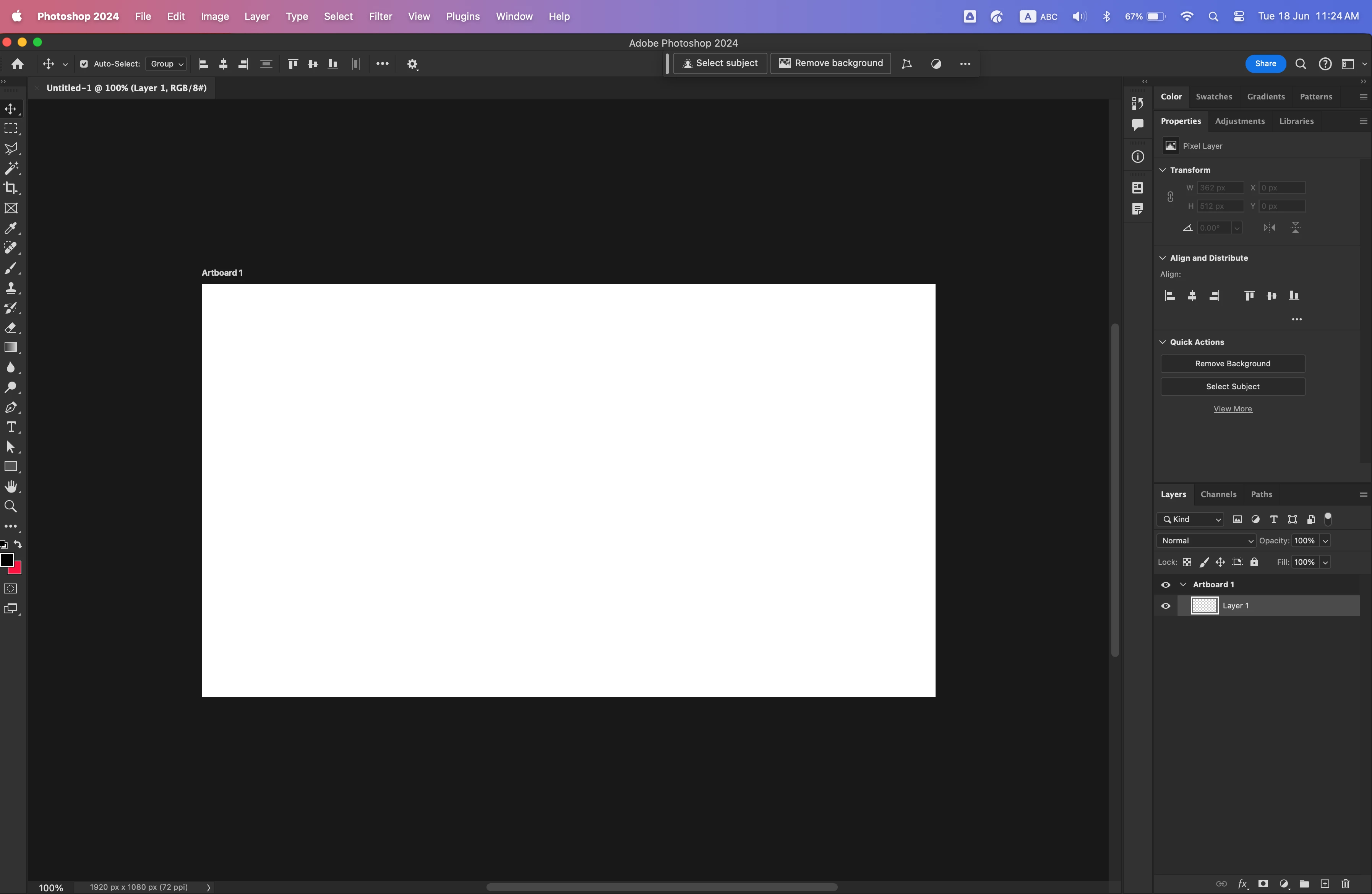Image resolution: width=1372 pixels, height=894 pixels.
Task: Choose the Eyedropper tool
Action: pos(11,228)
